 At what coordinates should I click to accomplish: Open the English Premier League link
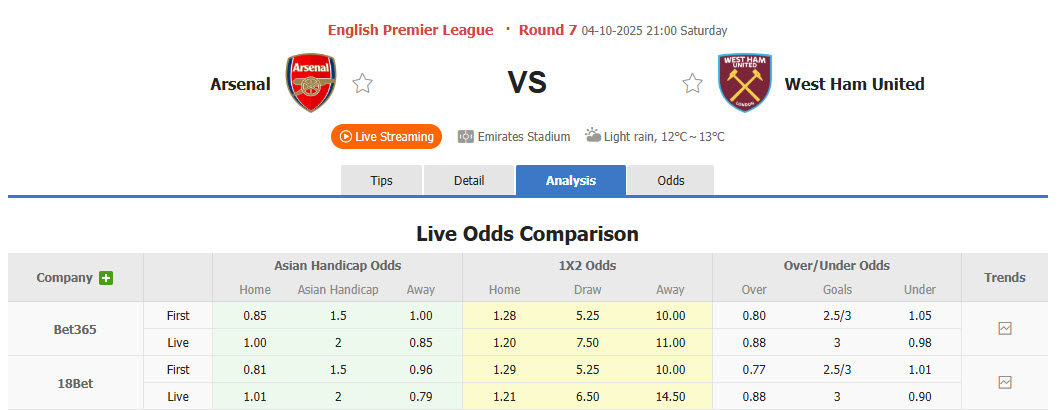pos(410,30)
